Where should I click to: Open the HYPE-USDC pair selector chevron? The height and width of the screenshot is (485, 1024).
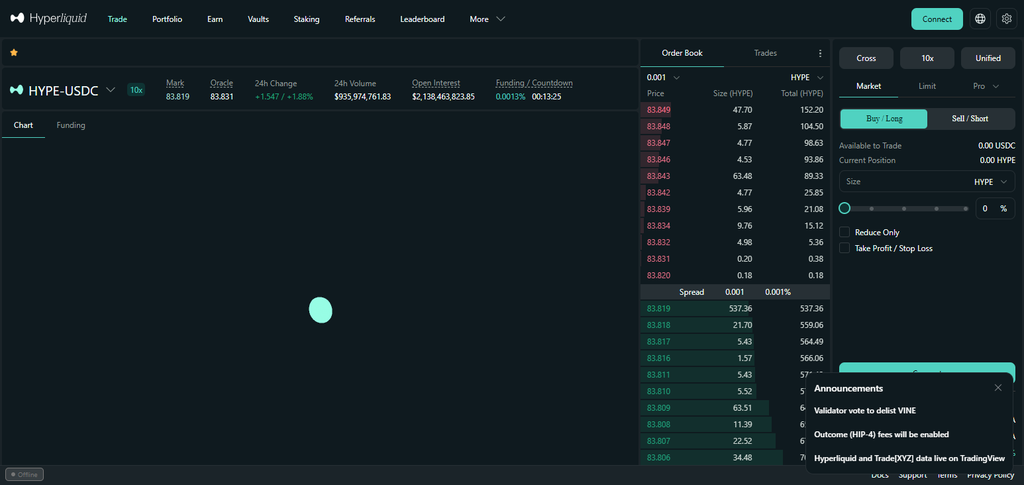110,90
